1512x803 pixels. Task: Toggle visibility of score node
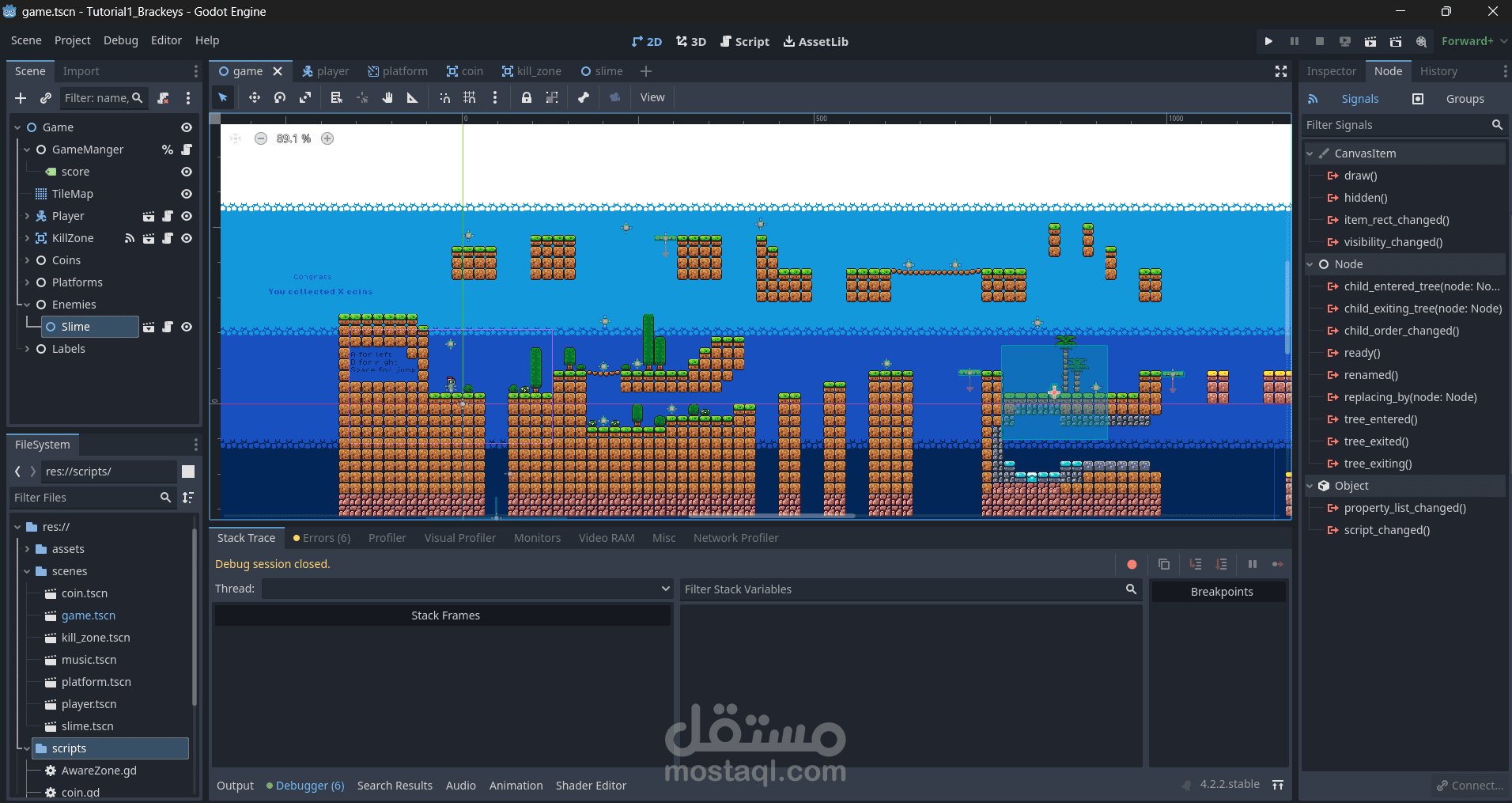187,172
